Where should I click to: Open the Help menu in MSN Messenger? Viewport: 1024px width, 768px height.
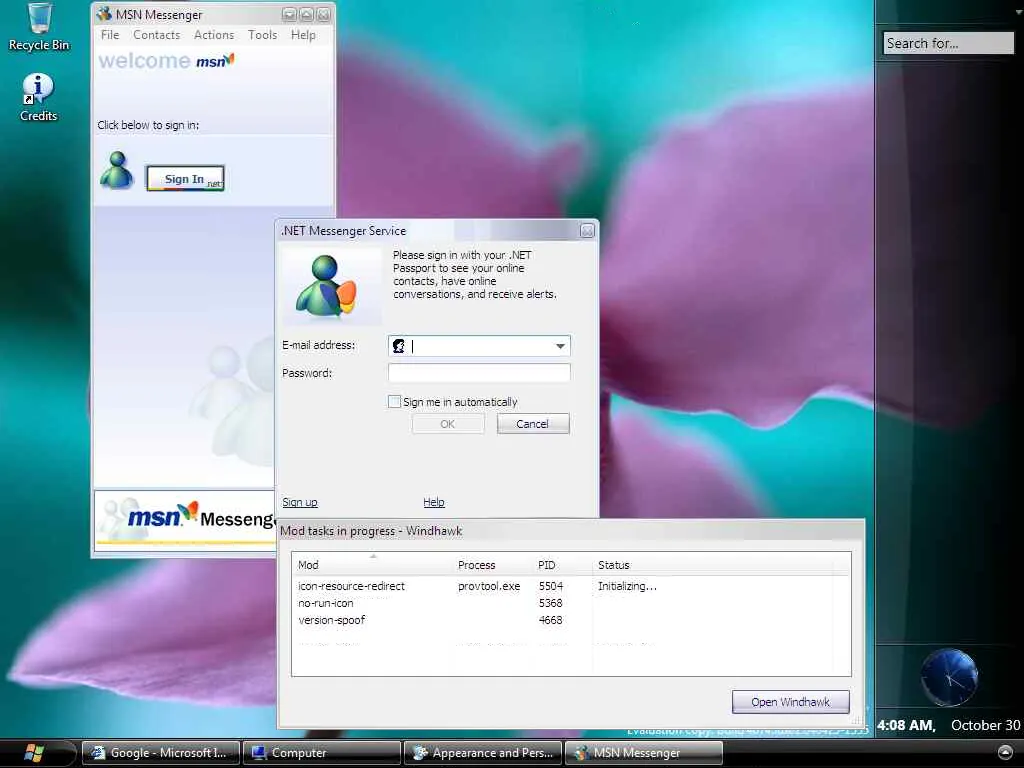(303, 35)
